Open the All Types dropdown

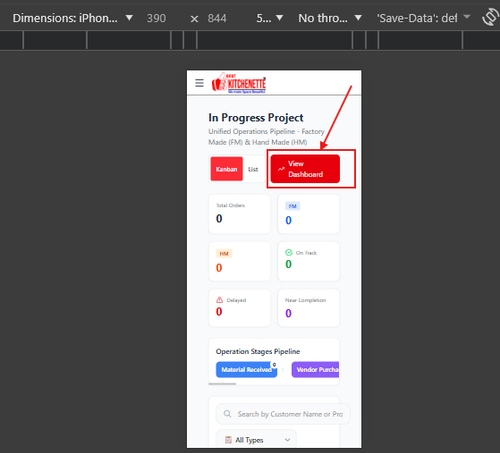pyautogui.click(x=256, y=440)
